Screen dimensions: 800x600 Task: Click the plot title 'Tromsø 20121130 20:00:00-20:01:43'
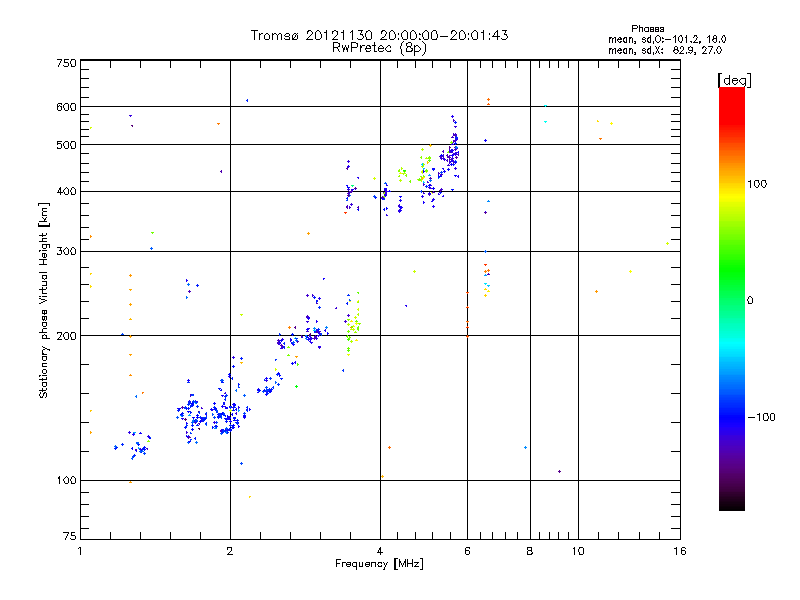[x=379, y=35]
